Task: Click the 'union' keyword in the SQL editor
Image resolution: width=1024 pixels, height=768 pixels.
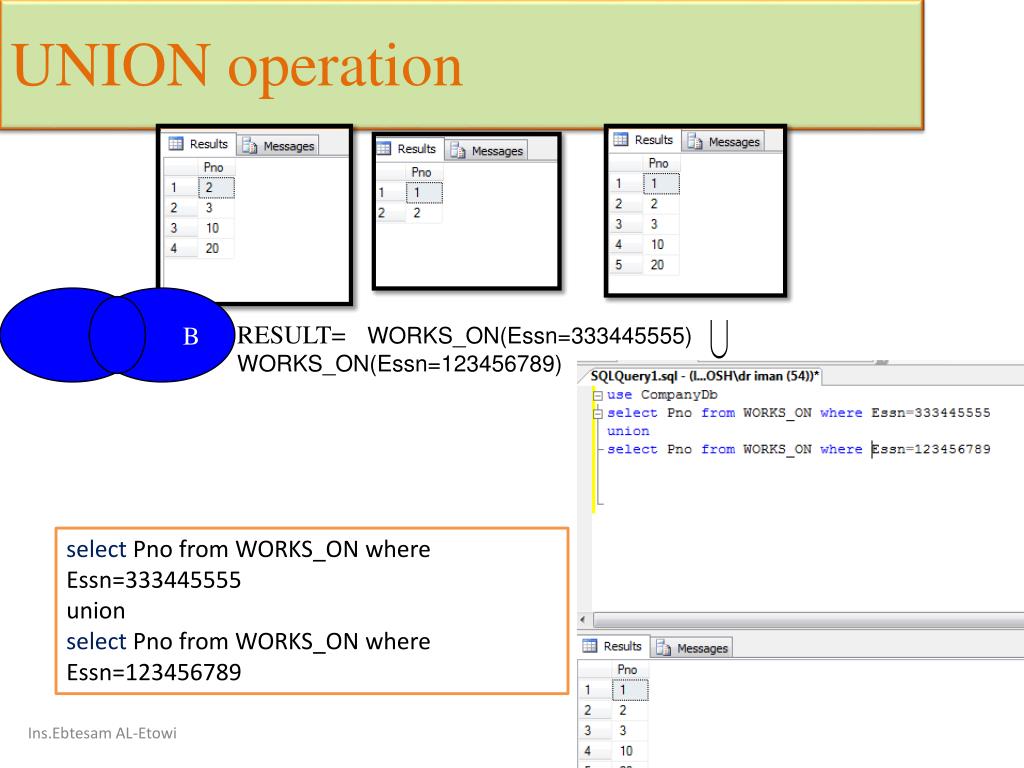Action: click(x=628, y=431)
